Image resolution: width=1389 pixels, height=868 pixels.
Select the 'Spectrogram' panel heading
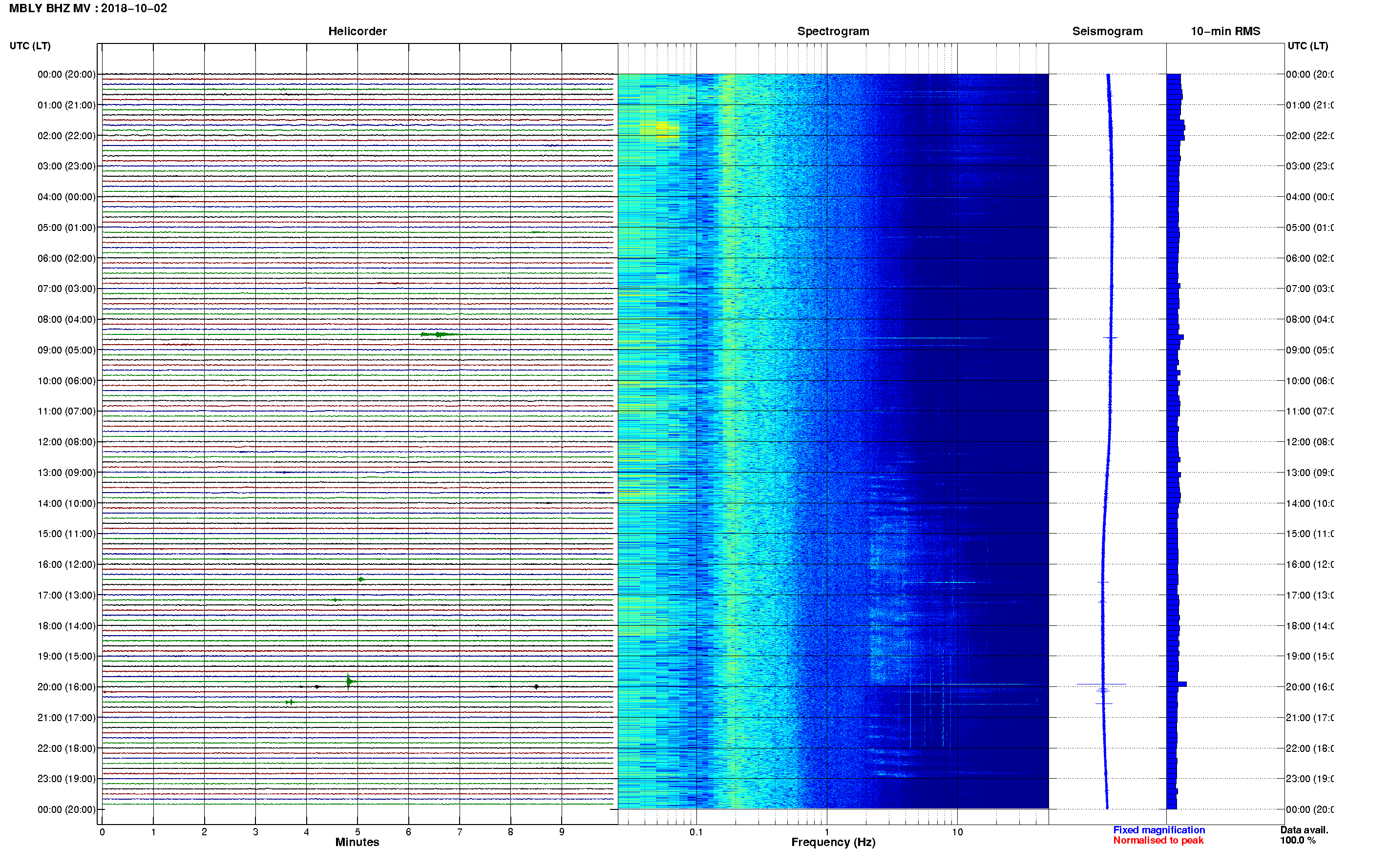(x=833, y=32)
